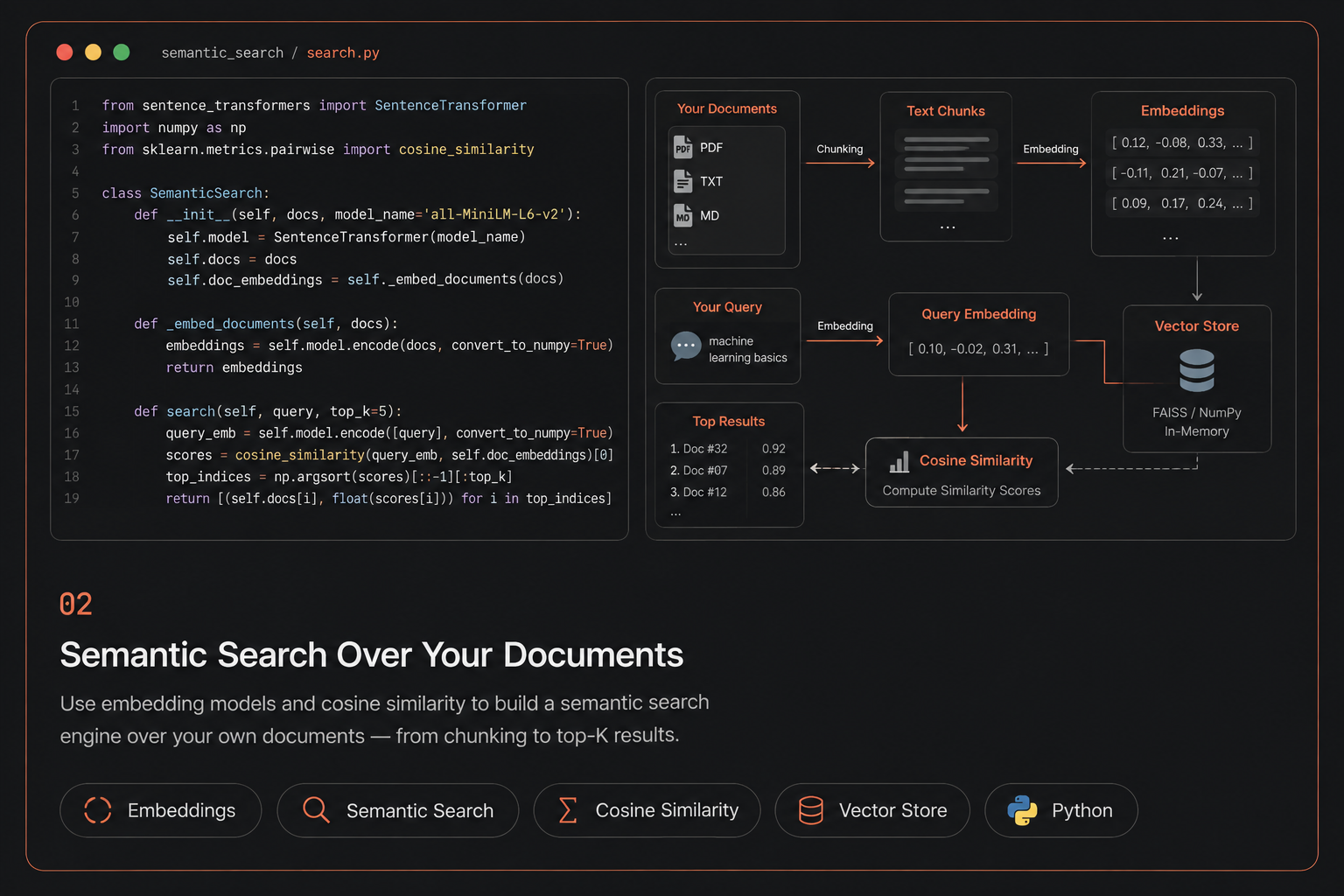Click the MD document icon
The image size is (1344, 896).
click(x=682, y=215)
